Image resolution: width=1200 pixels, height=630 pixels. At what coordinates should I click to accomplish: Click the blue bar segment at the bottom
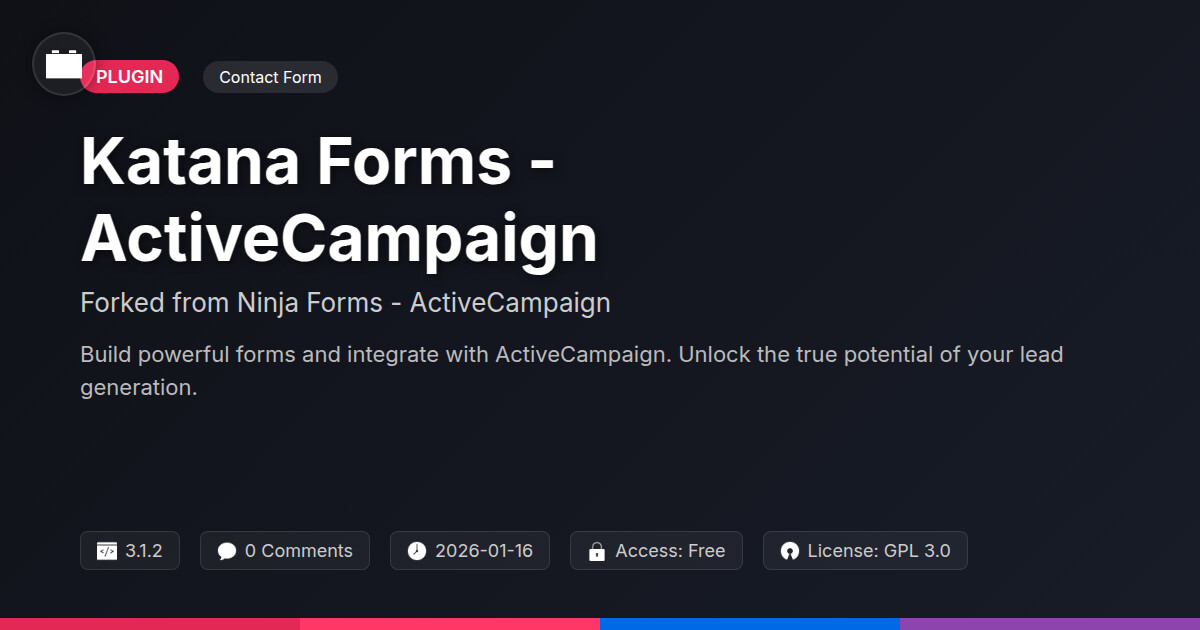pos(750,624)
